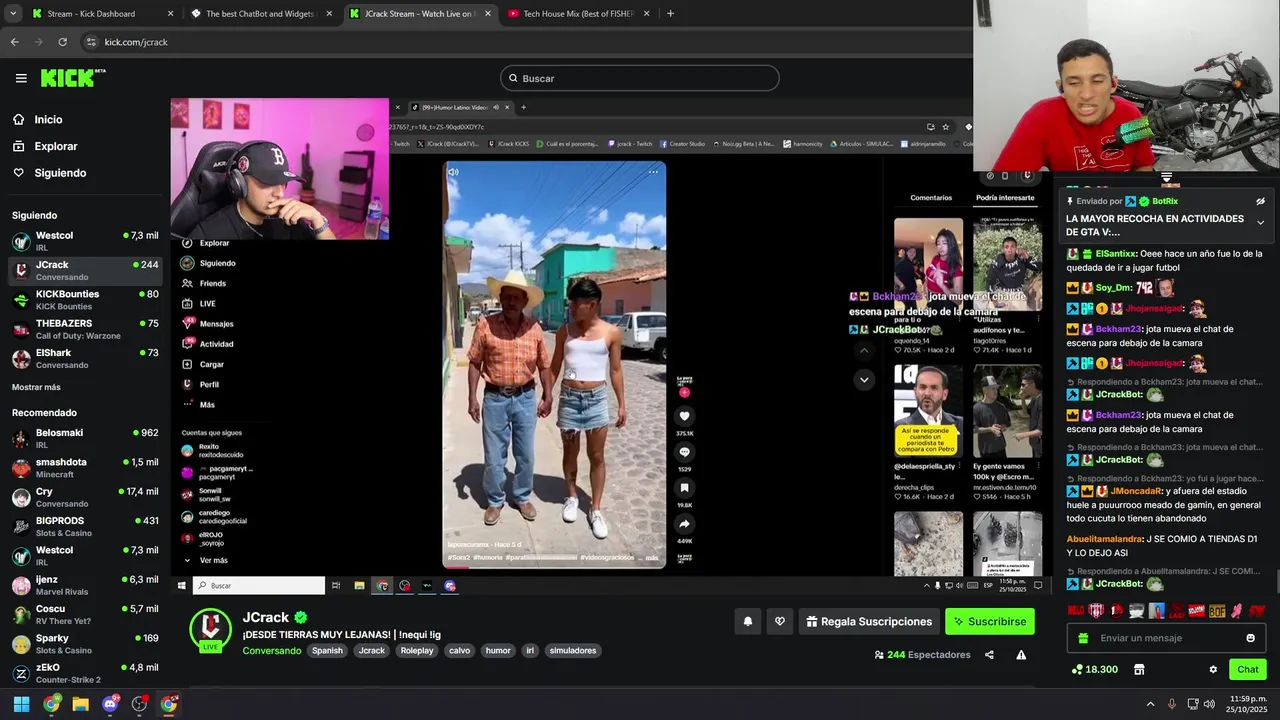
Task: View site information icon in address bar
Action: pos(91,42)
